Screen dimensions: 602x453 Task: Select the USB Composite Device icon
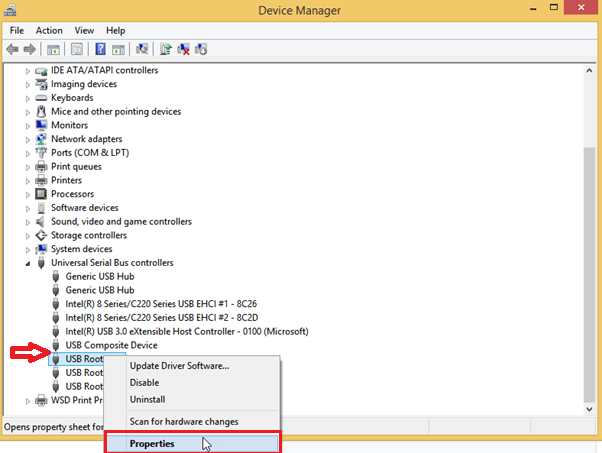[57, 345]
